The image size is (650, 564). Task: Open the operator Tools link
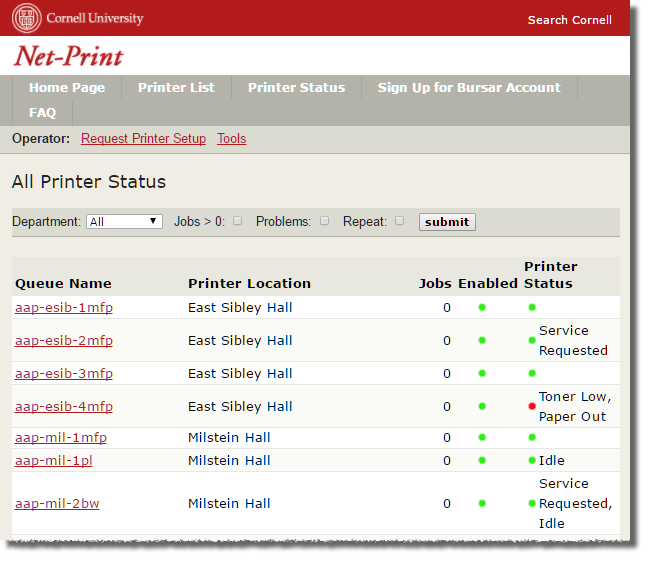point(232,138)
